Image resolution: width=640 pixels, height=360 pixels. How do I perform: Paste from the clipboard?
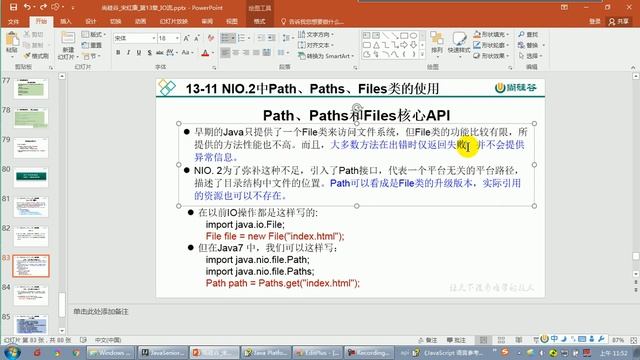pyautogui.click(x=12, y=44)
